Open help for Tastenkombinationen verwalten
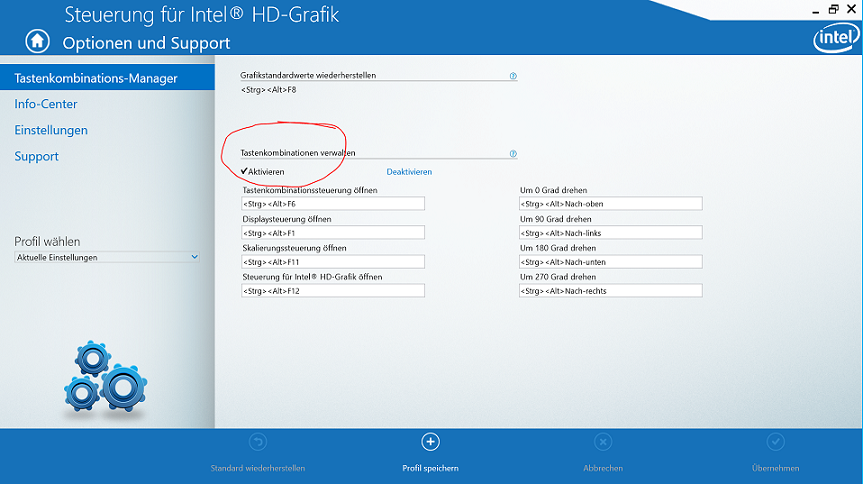Image resolution: width=863 pixels, height=484 pixels. tap(513, 154)
